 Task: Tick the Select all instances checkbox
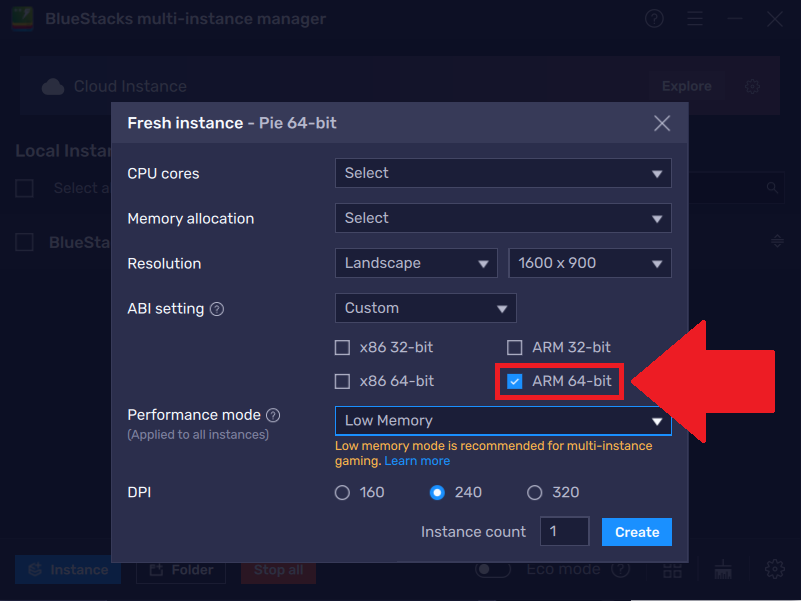pos(25,188)
